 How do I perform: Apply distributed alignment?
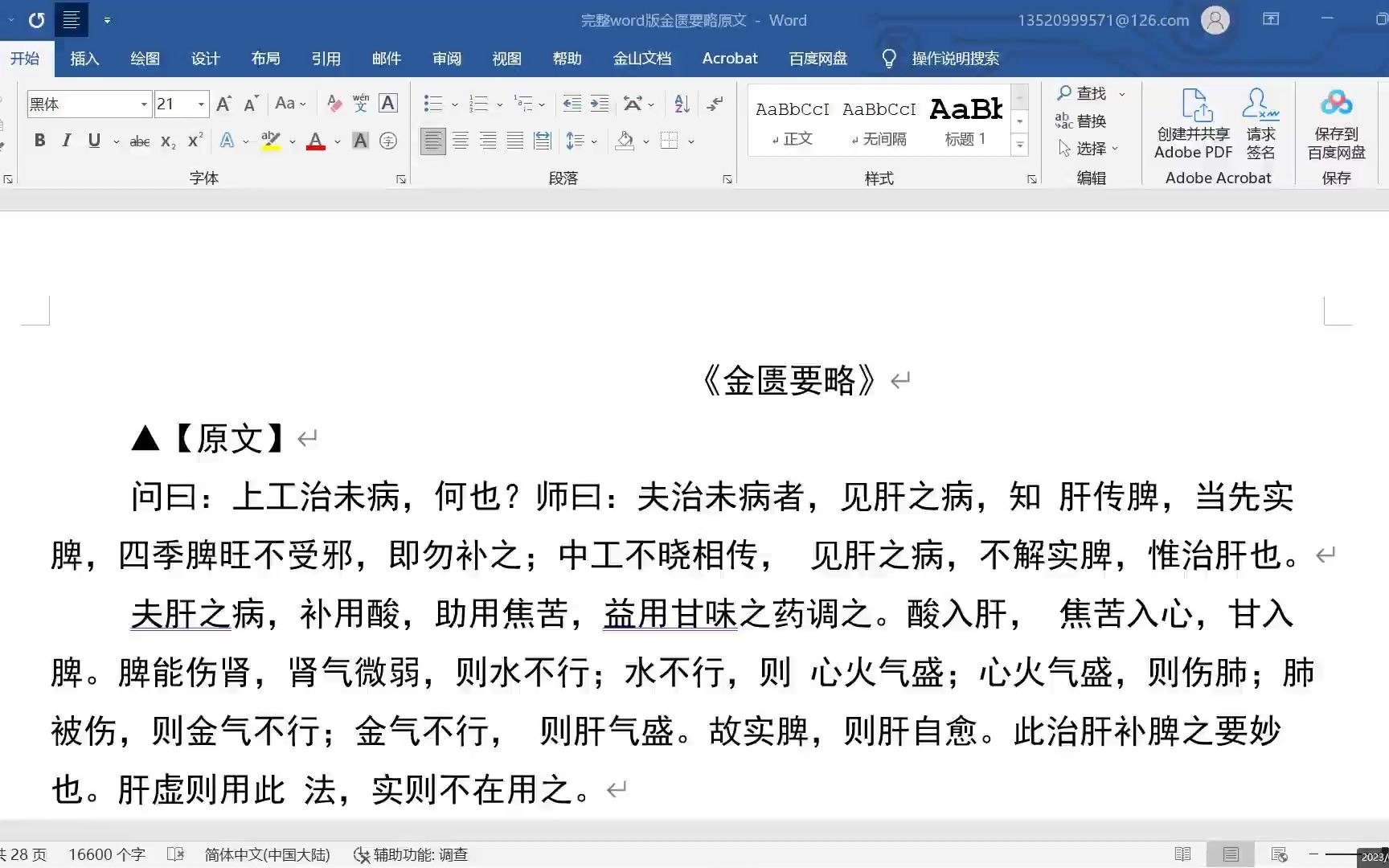point(543,141)
